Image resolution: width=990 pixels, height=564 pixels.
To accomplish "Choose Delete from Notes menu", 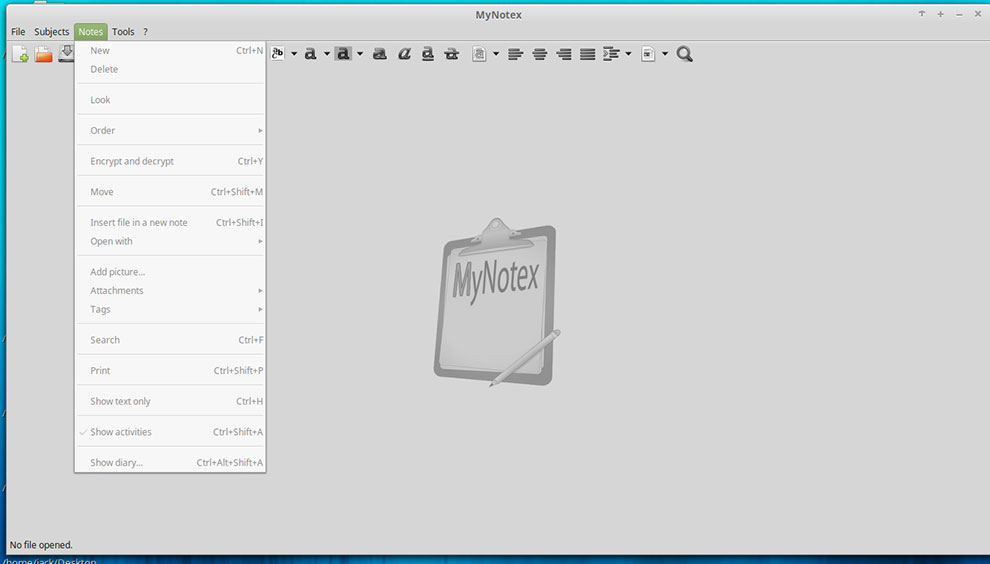I will click(x=170, y=69).
